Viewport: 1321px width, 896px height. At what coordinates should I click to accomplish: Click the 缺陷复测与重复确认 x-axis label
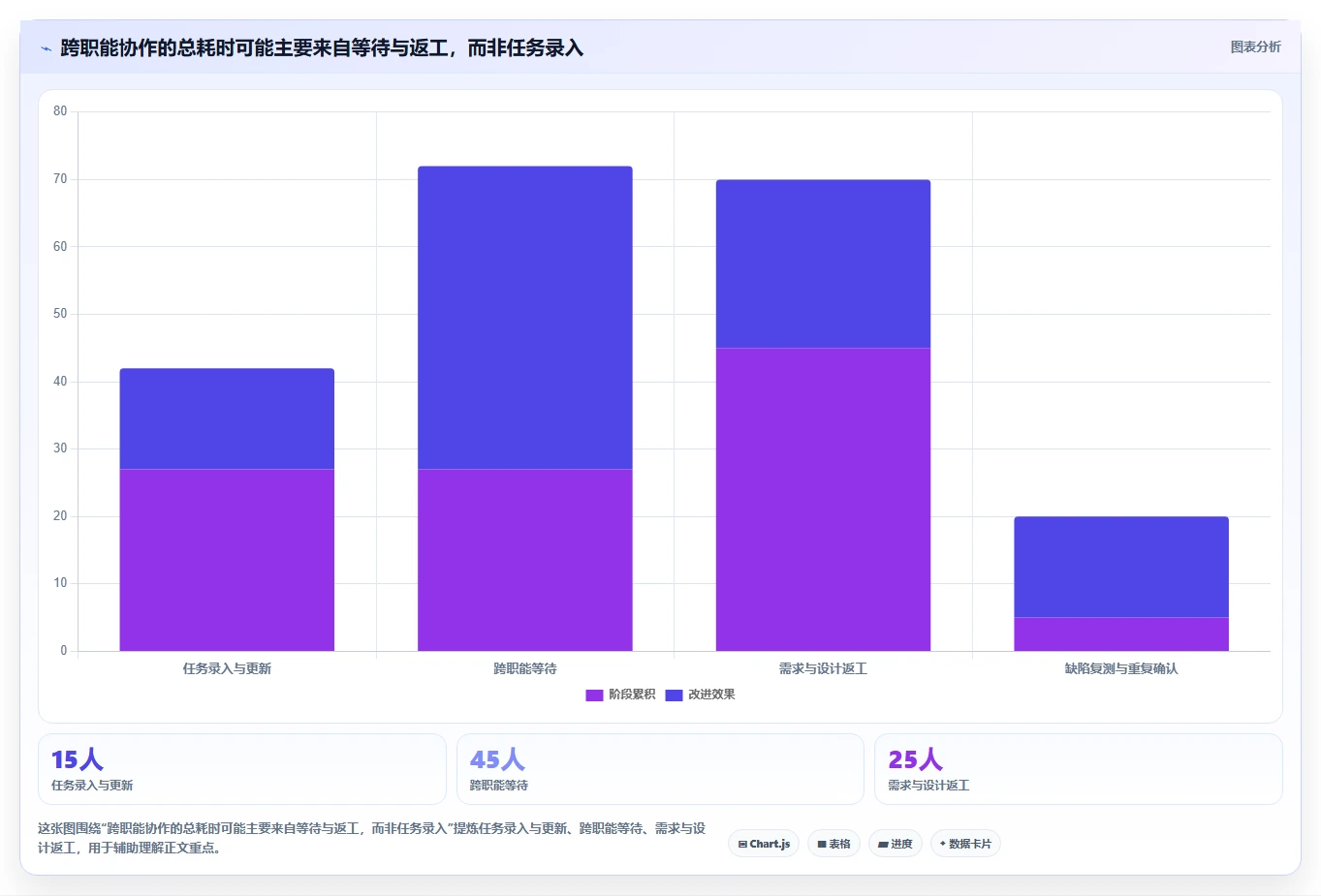click(1121, 668)
